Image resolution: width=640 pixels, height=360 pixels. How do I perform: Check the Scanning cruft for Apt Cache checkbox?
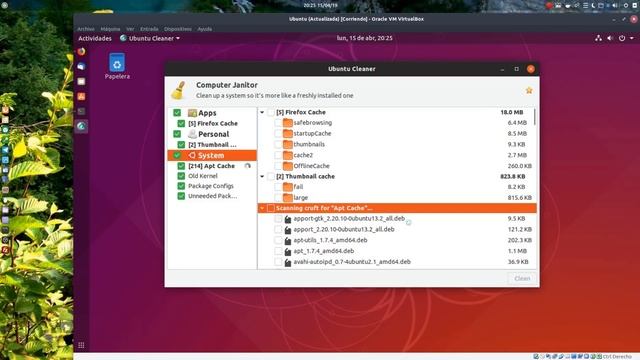271,208
